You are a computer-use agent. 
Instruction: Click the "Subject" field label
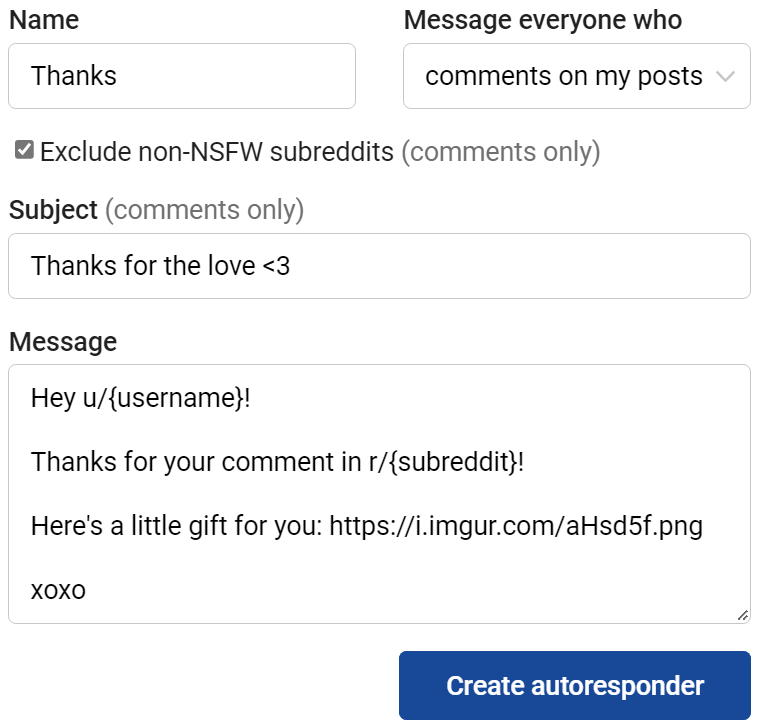[x=53, y=210]
